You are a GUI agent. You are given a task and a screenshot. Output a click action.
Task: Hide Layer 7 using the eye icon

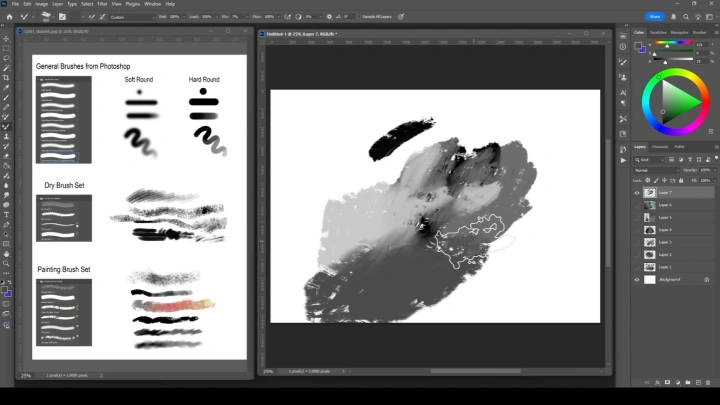[x=637, y=193]
